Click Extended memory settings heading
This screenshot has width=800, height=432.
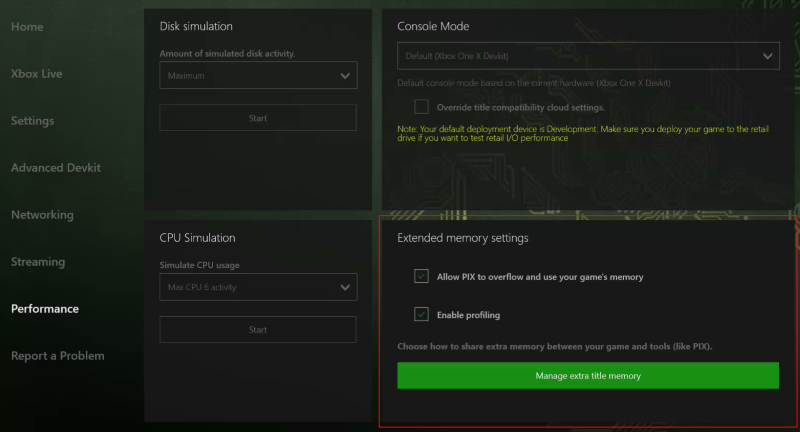pyautogui.click(x=463, y=238)
